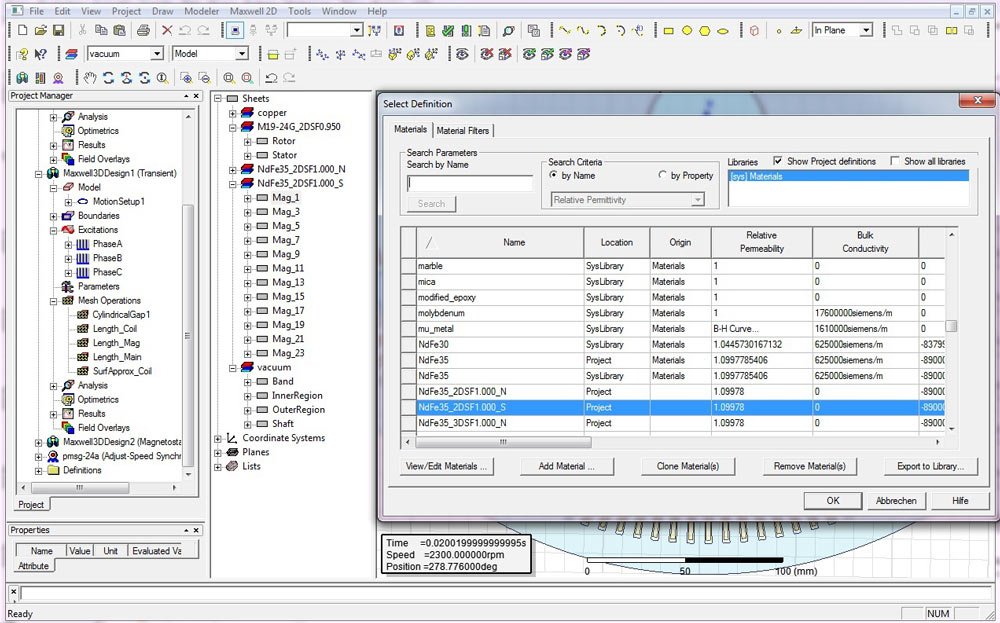Viewport: 1000px width, 623px height.
Task: Select the Pan hand tool
Action: (x=90, y=77)
